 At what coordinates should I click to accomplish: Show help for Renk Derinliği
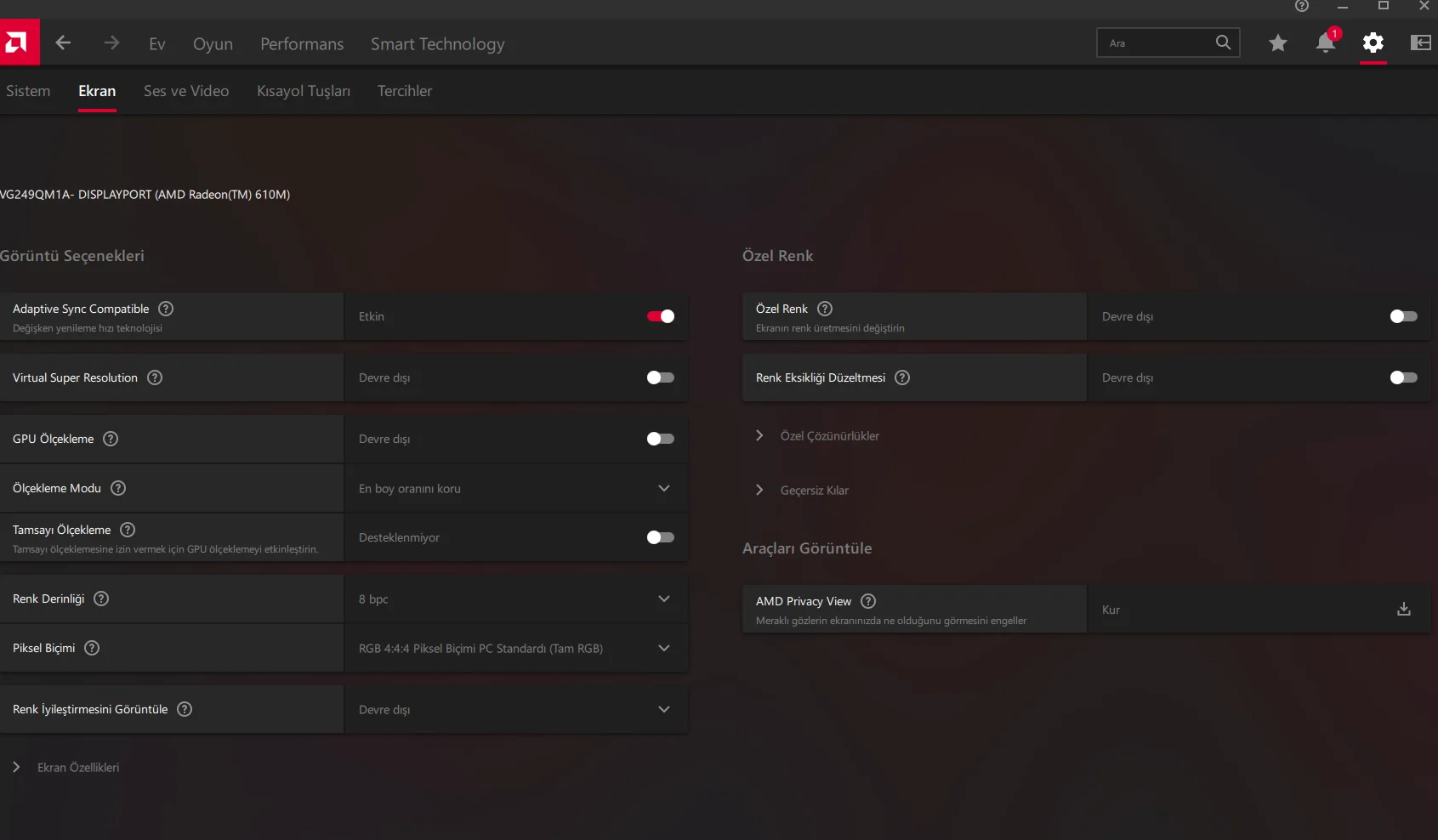[101, 599]
